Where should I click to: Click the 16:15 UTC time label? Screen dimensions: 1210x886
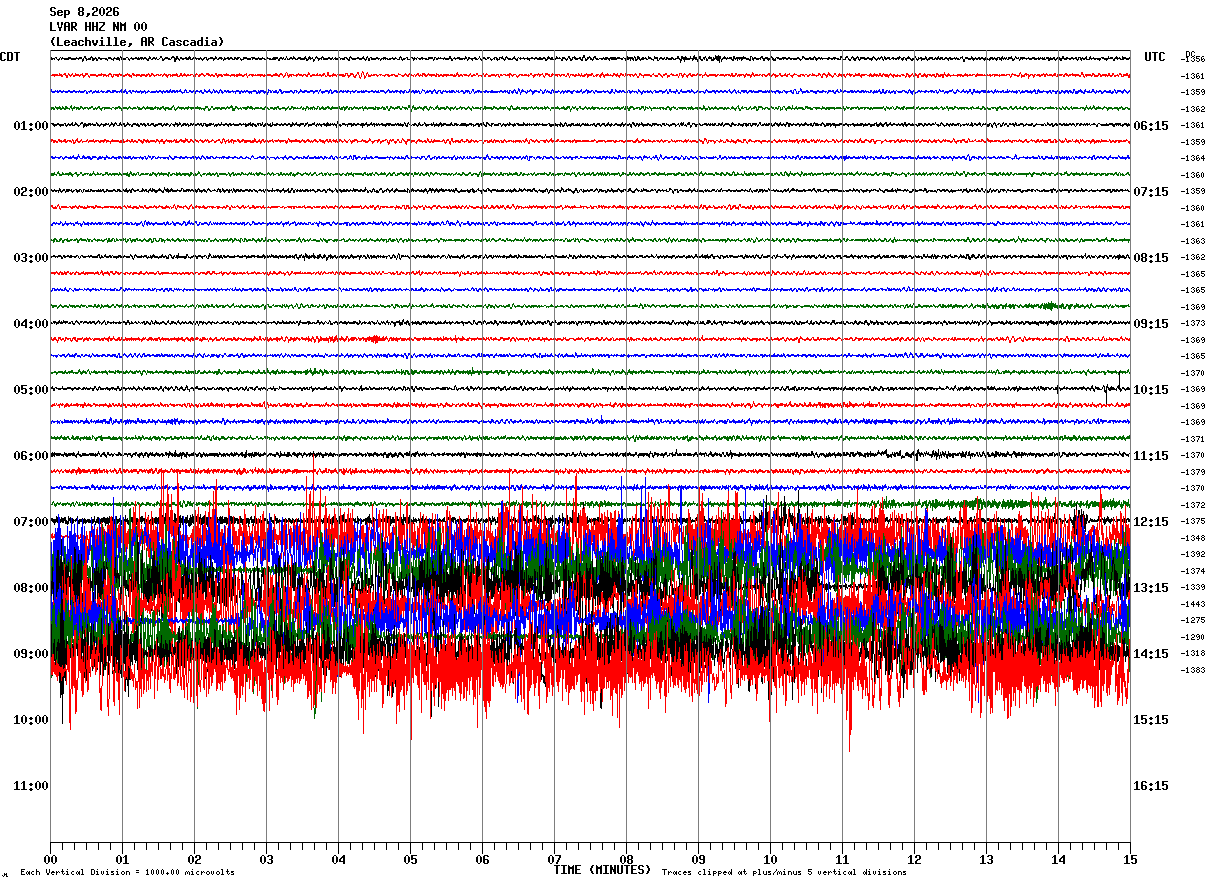tap(1151, 786)
